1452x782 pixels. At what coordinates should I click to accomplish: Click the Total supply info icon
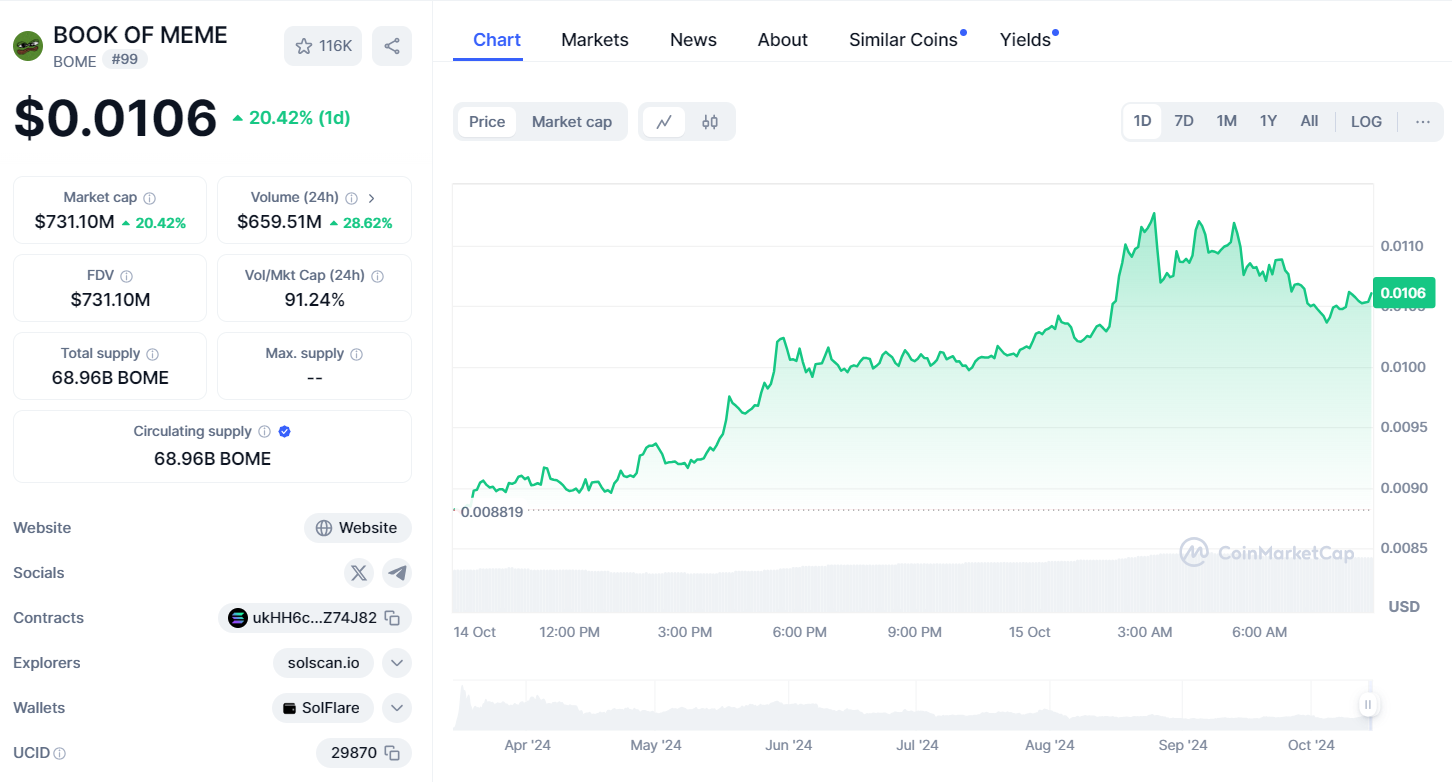[152, 354]
